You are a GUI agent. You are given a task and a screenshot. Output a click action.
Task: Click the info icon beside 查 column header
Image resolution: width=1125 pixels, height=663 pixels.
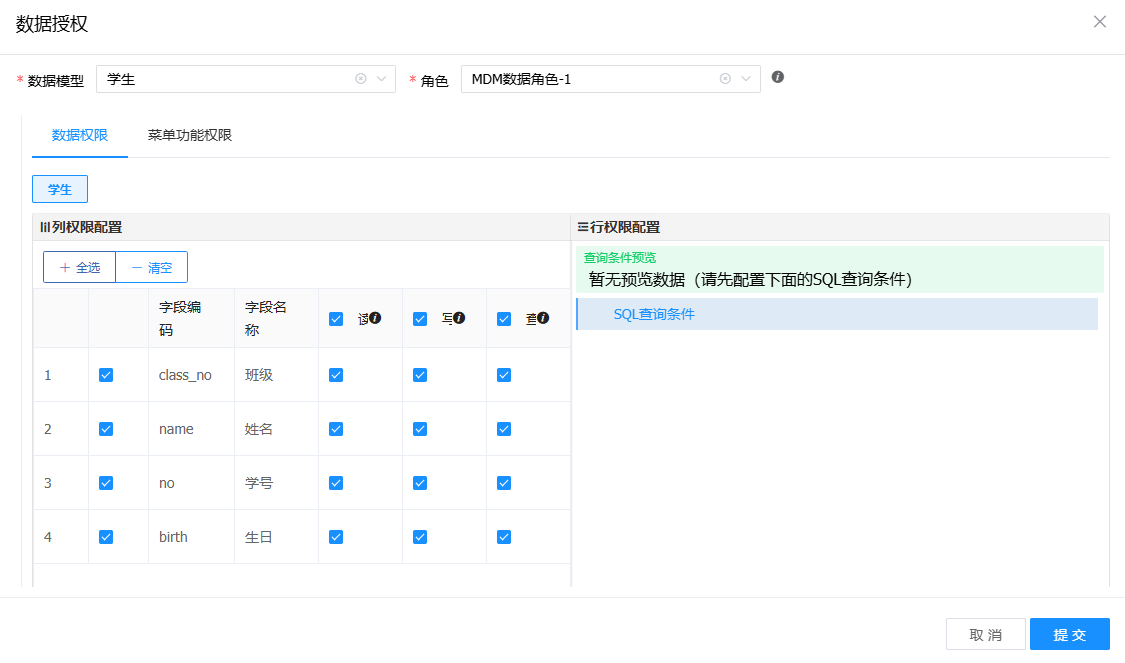543,318
